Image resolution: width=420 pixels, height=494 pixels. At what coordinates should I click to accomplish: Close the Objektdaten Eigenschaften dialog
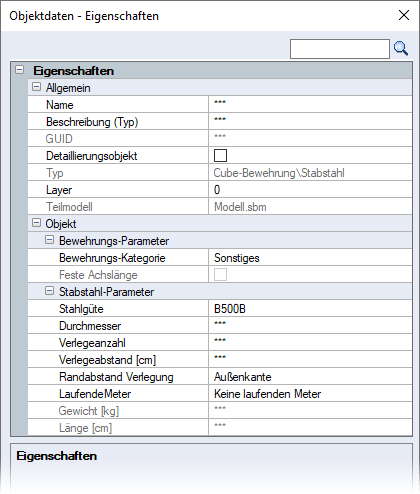coord(404,15)
